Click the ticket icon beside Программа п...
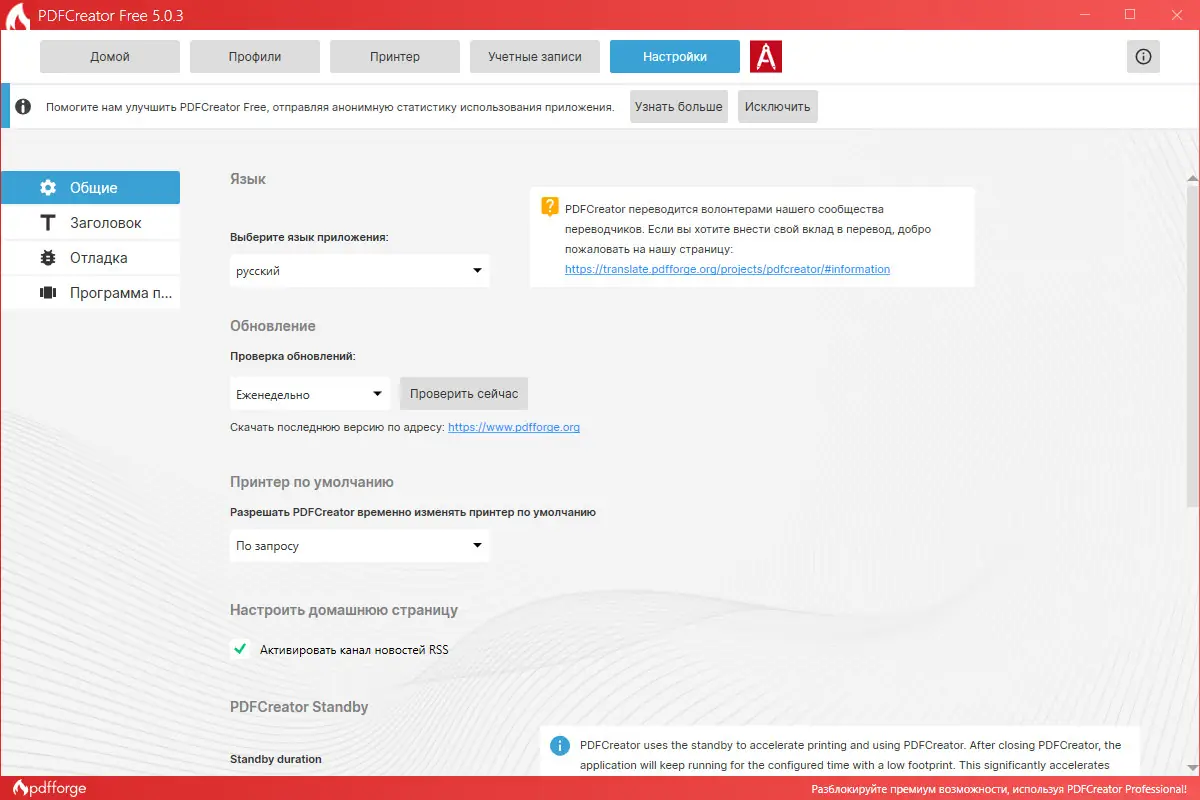Screen dimensions: 1200x800 tap(47, 293)
